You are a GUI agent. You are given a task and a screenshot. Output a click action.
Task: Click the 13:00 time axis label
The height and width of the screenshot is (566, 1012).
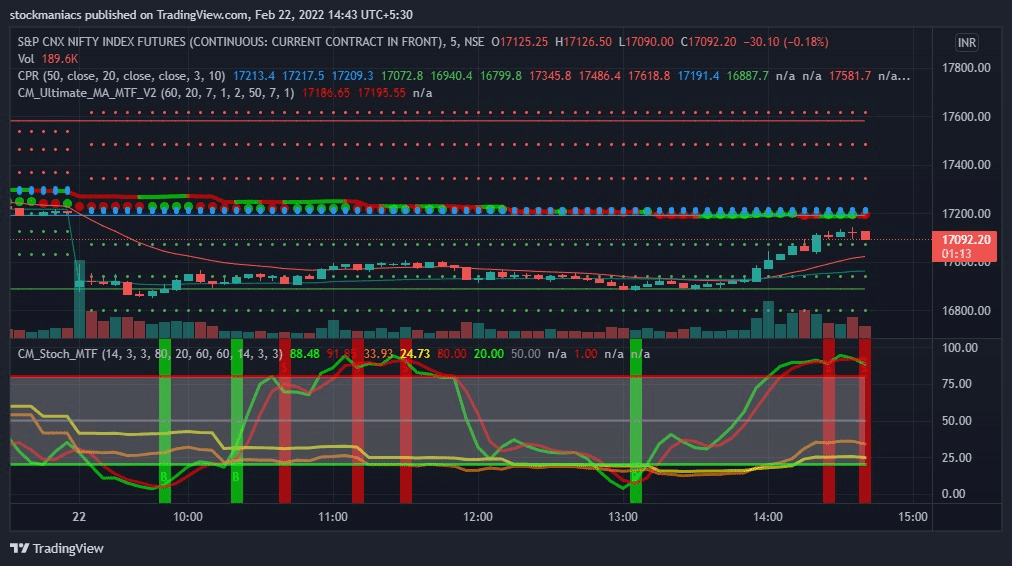coord(623,517)
